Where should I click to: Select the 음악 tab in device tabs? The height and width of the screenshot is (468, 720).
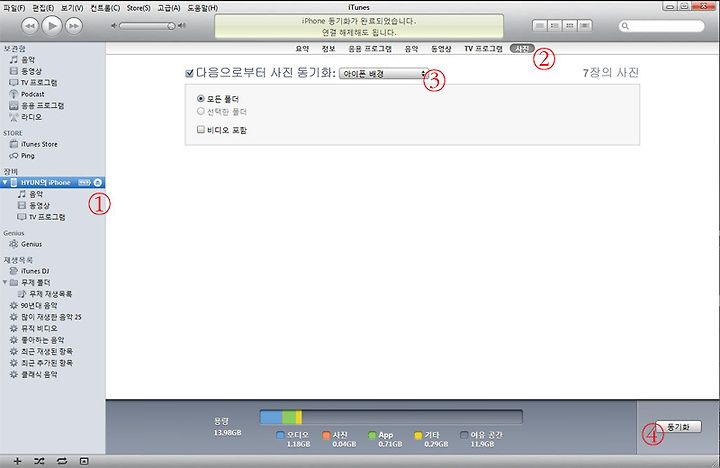click(411, 49)
